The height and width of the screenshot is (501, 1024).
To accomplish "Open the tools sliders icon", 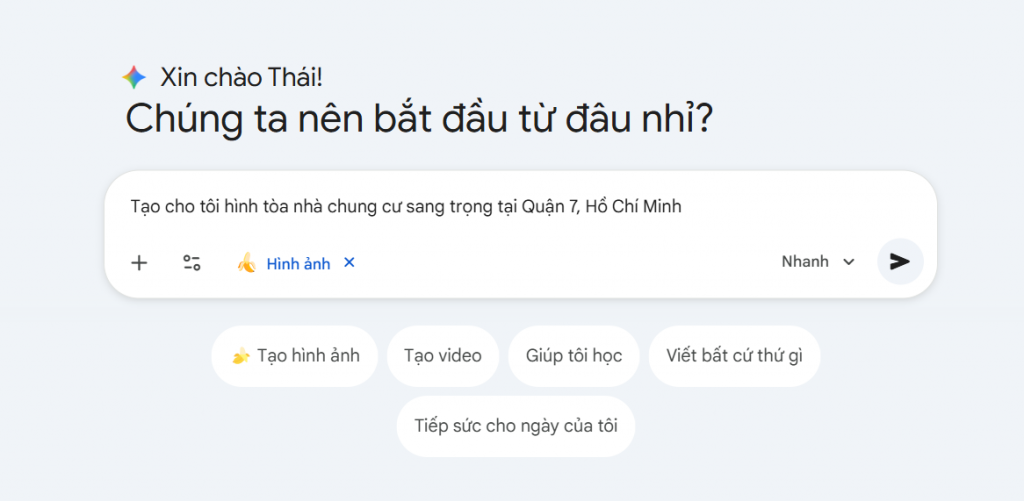I will [191, 263].
